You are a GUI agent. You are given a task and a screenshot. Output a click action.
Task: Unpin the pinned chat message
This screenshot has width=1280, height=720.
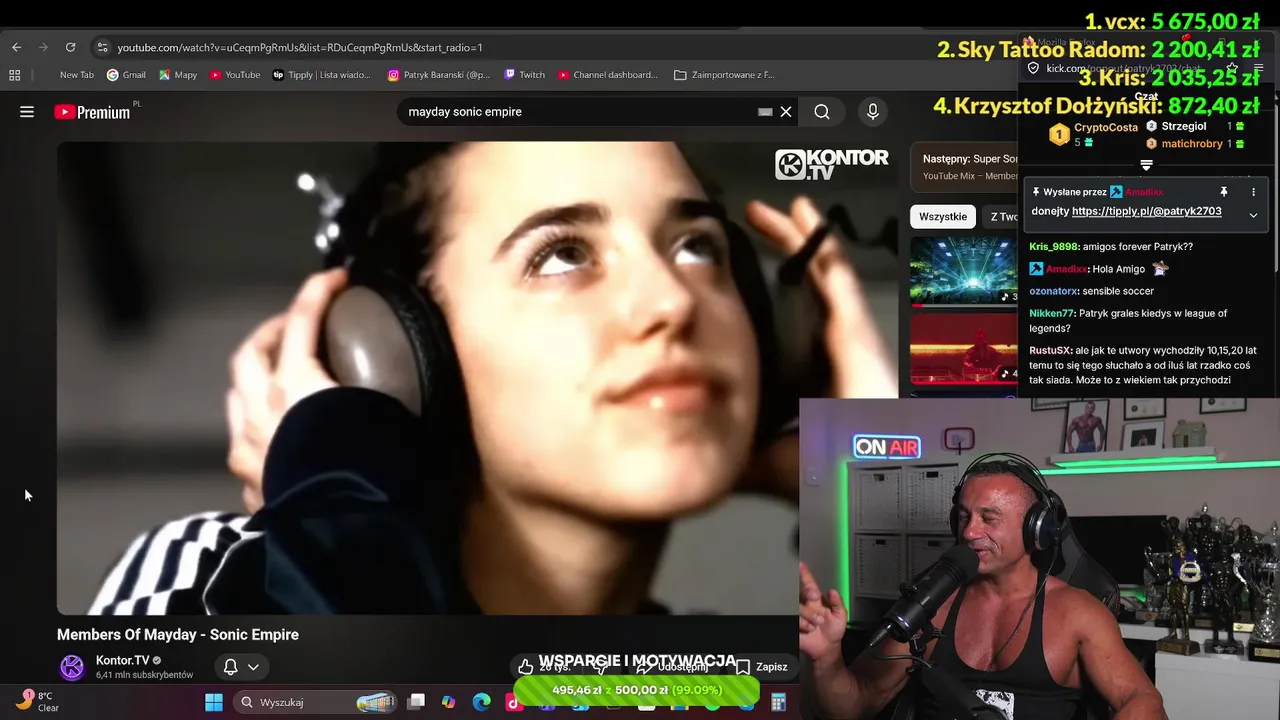coord(1223,192)
